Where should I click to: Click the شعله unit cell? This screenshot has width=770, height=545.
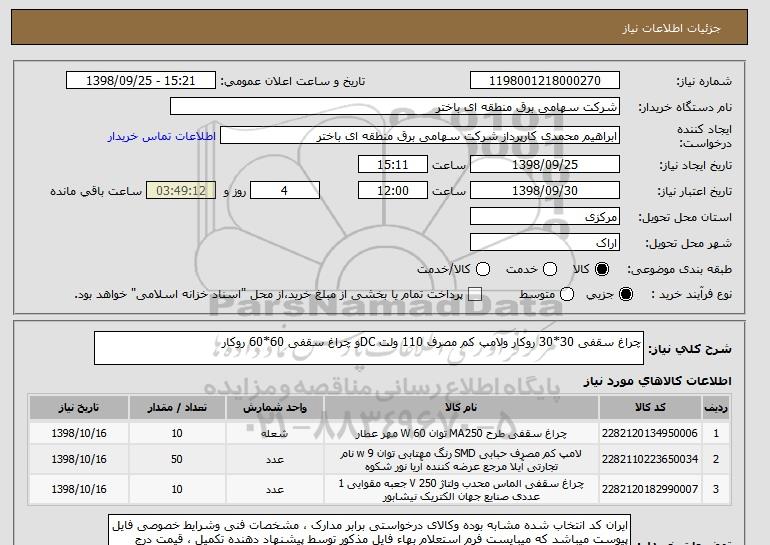point(275,434)
